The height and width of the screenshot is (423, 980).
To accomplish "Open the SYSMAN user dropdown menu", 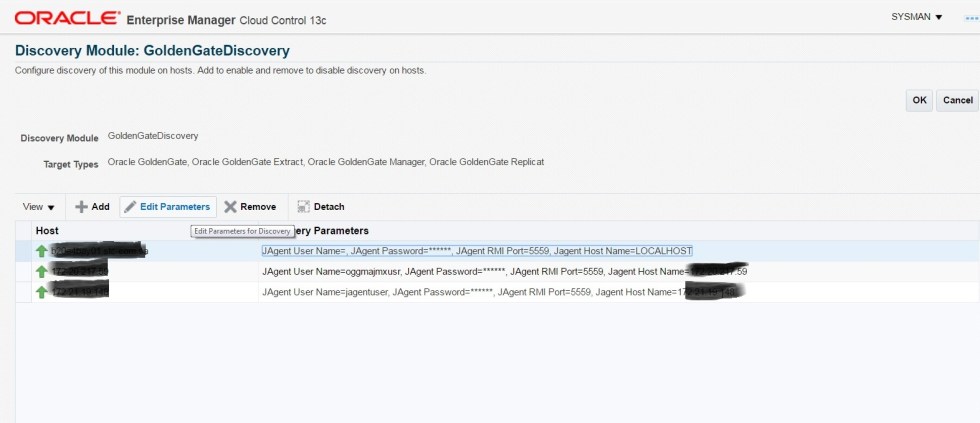I will [916, 17].
